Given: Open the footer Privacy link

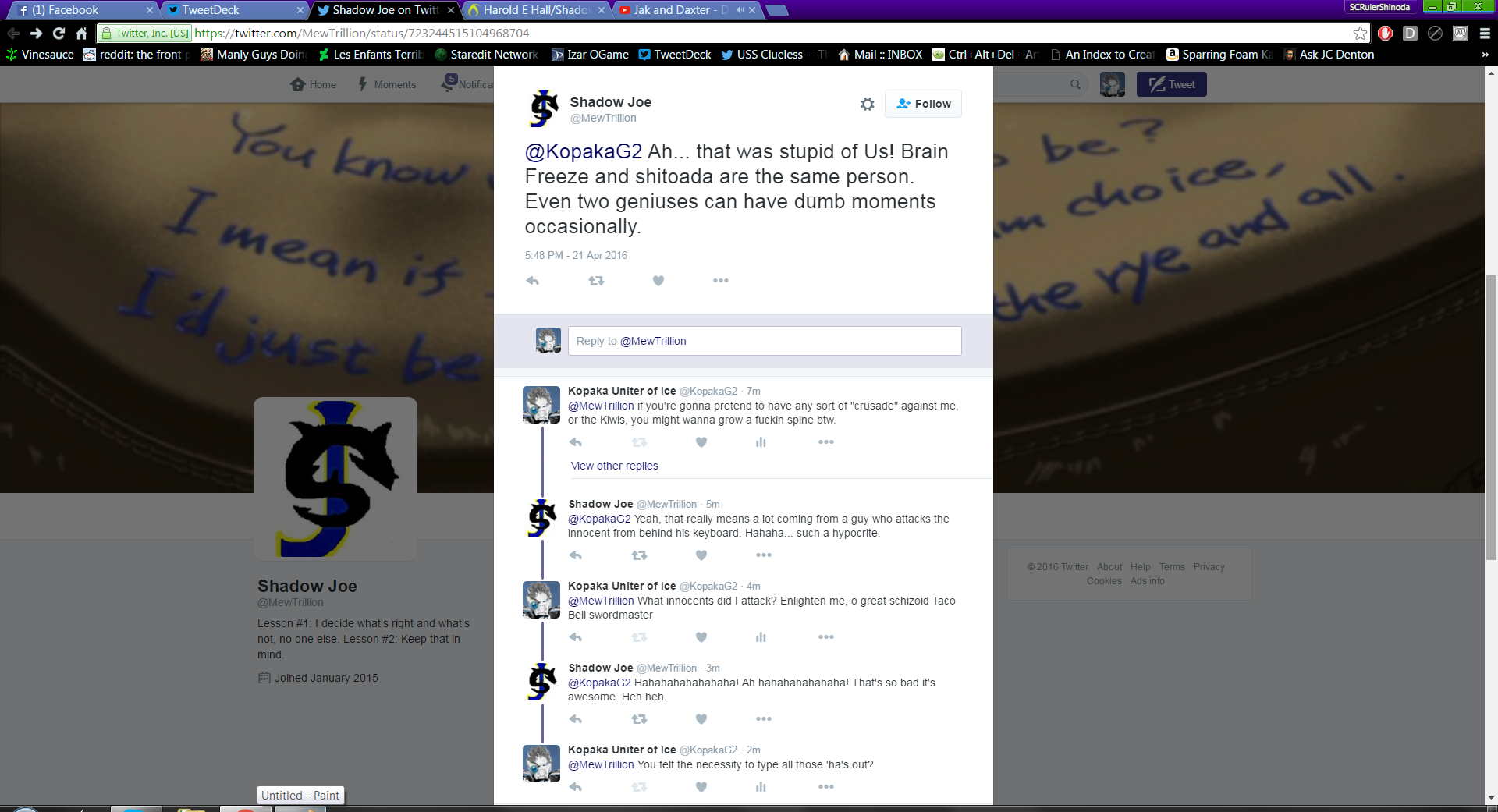Looking at the screenshot, I should click(x=1209, y=567).
